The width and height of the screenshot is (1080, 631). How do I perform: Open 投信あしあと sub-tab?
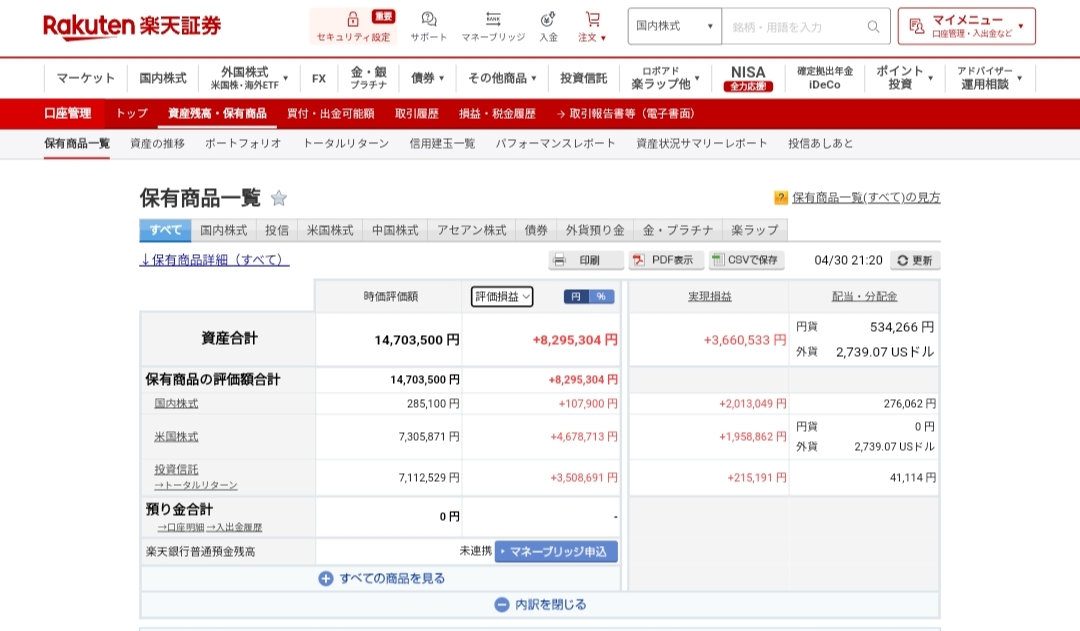point(821,143)
